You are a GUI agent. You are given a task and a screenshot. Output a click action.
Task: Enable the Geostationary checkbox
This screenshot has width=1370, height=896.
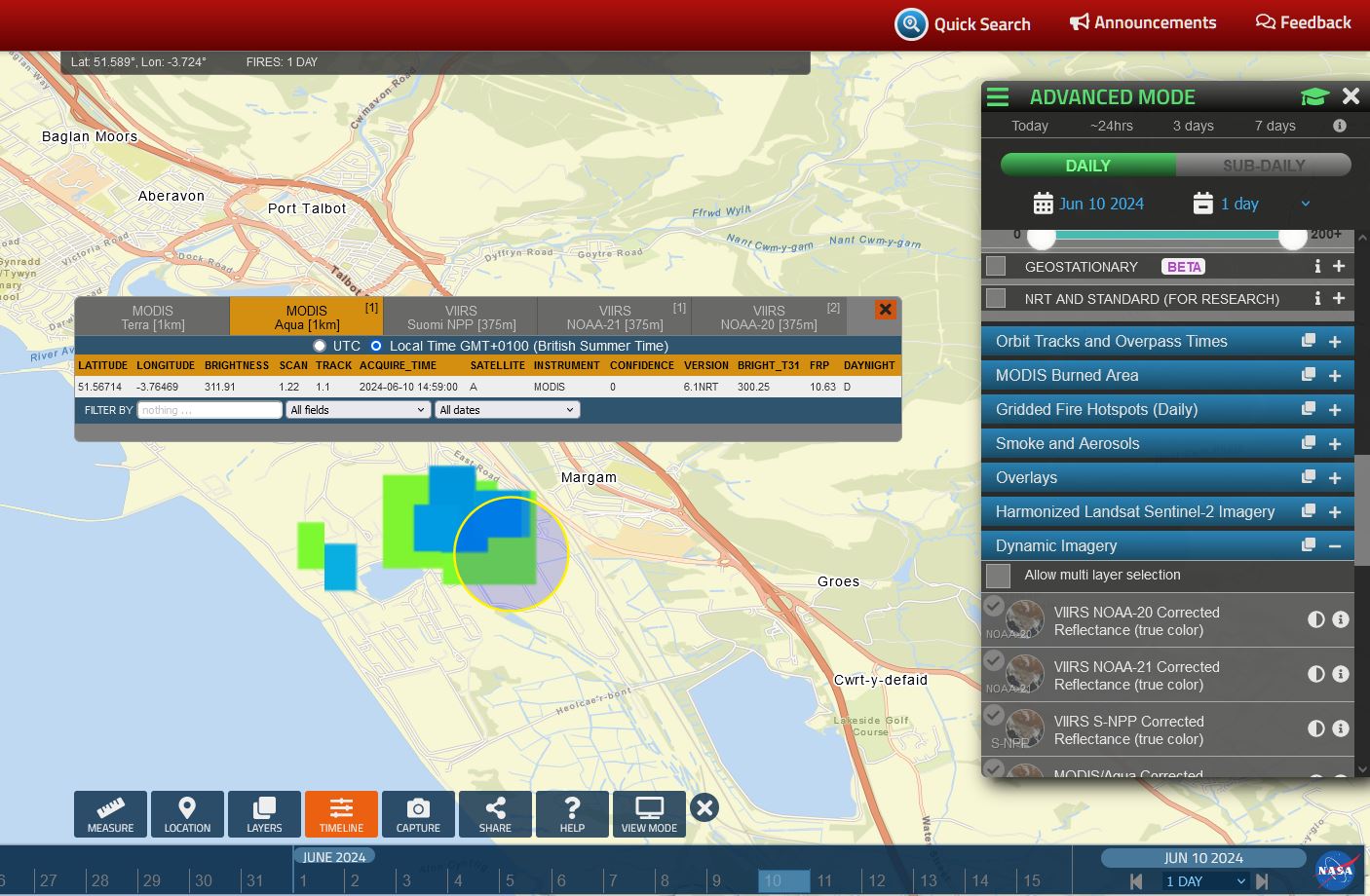tap(996, 266)
